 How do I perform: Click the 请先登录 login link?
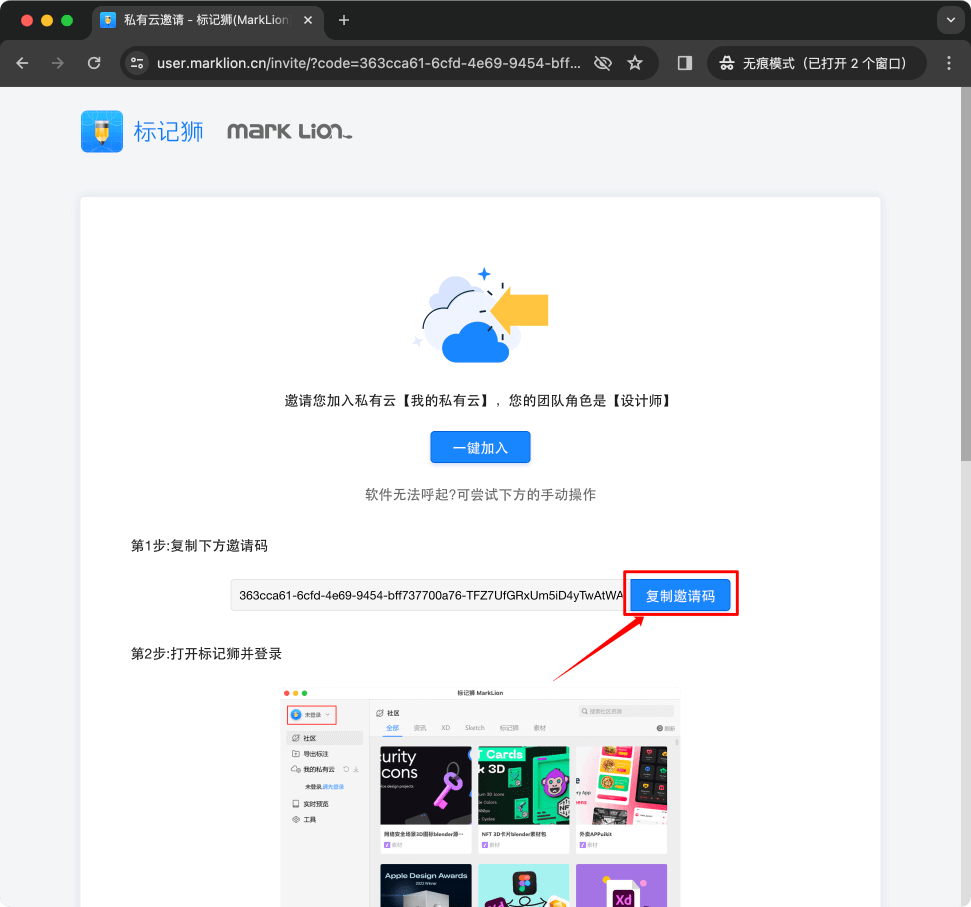334,786
